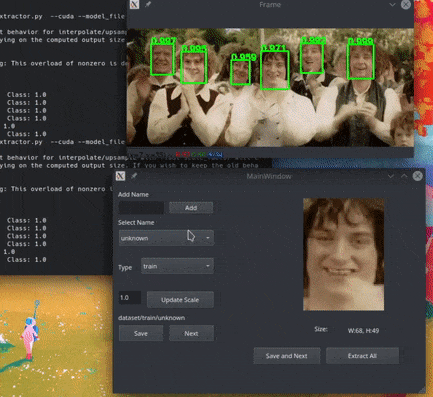Click the Select Name label
The image size is (433, 397).
tap(136, 222)
